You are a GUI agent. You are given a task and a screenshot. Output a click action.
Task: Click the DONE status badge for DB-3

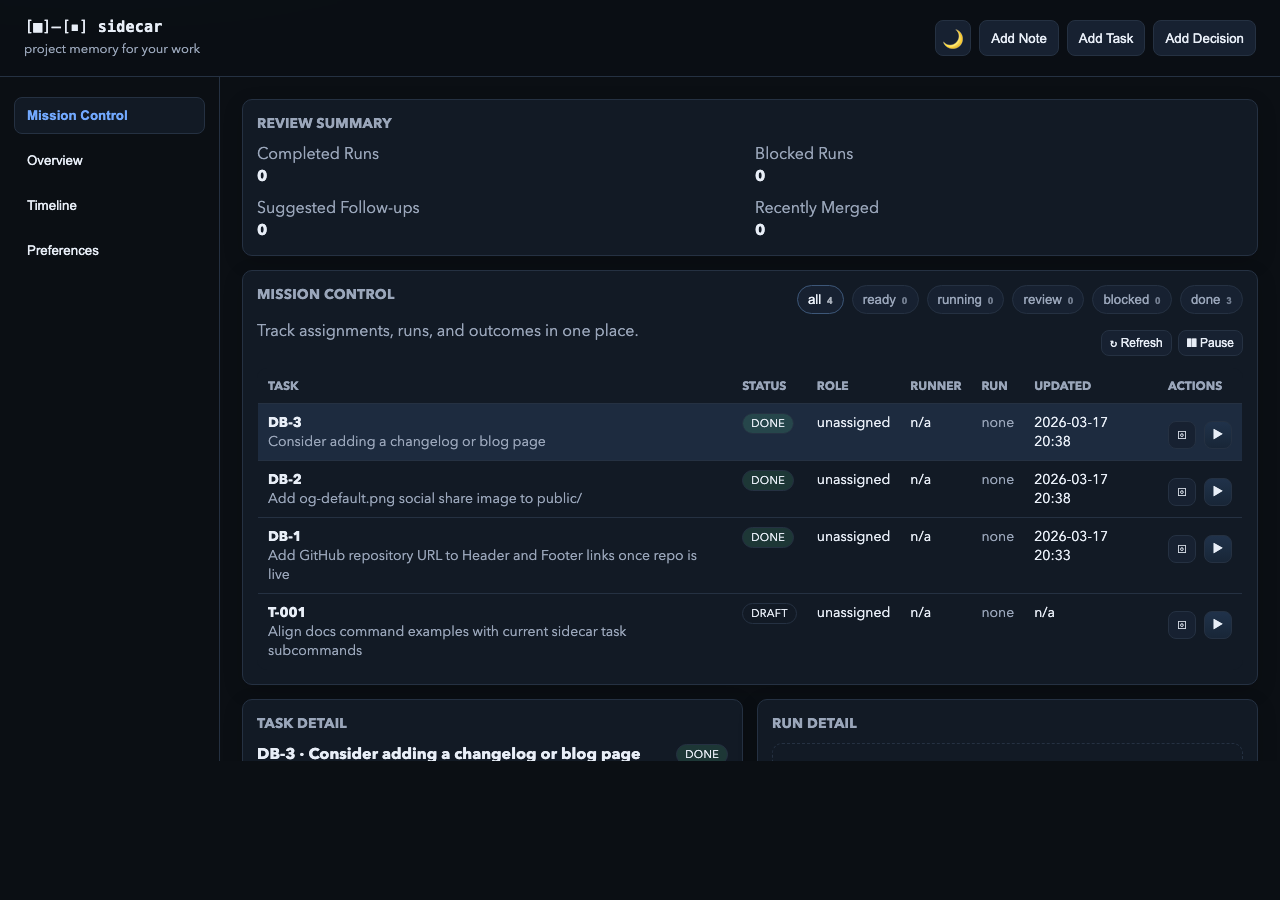click(x=768, y=423)
